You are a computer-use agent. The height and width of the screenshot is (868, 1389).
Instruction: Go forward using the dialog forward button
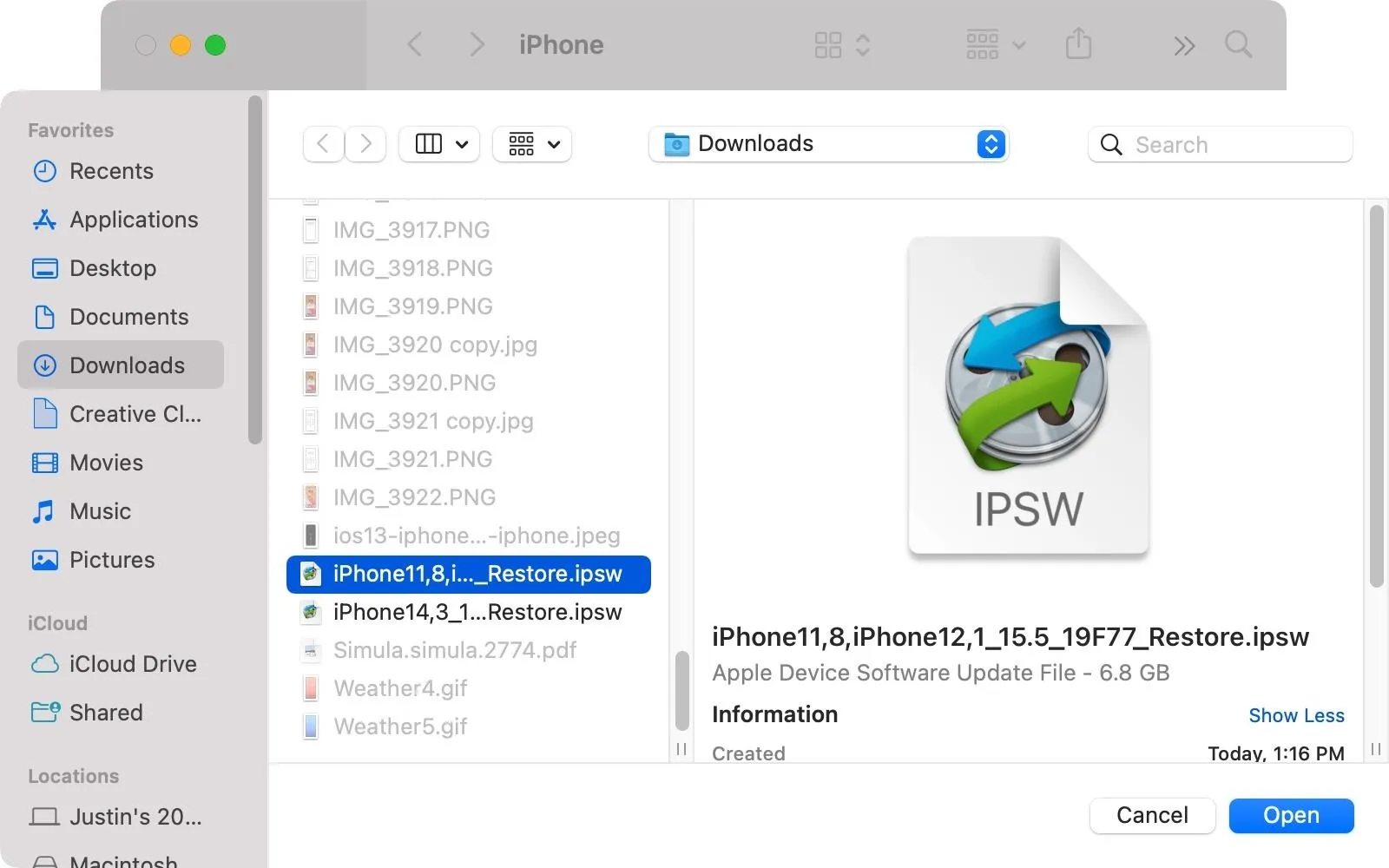(x=365, y=143)
